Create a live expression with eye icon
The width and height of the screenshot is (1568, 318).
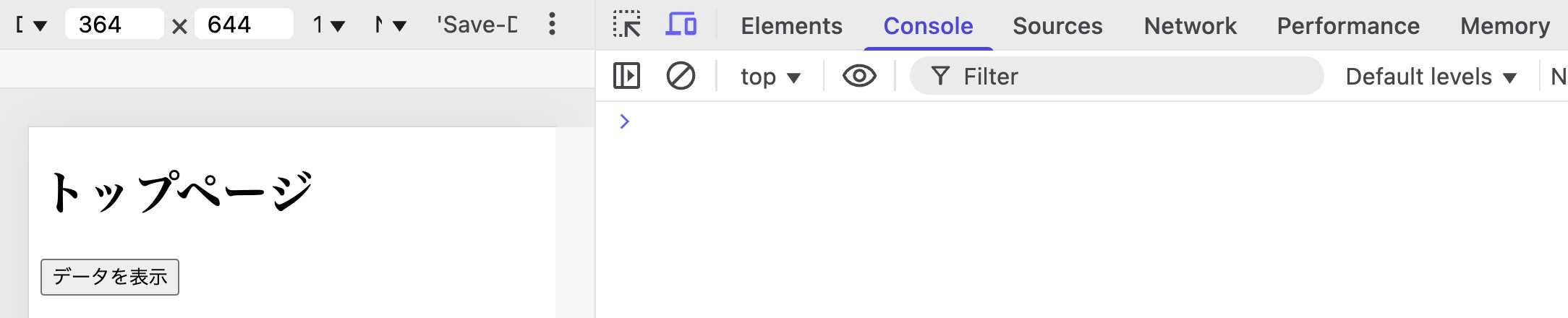[859, 76]
